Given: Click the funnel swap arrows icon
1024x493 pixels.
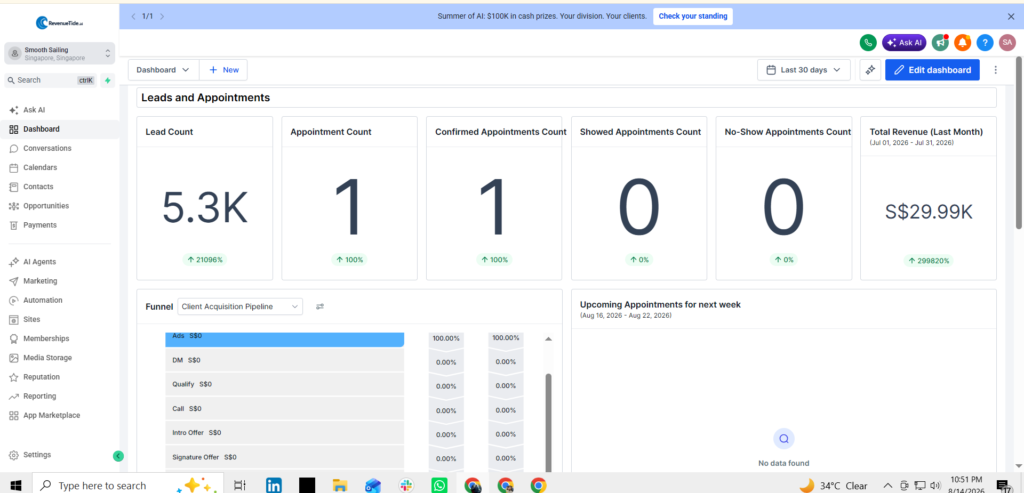Looking at the screenshot, I should [320, 306].
